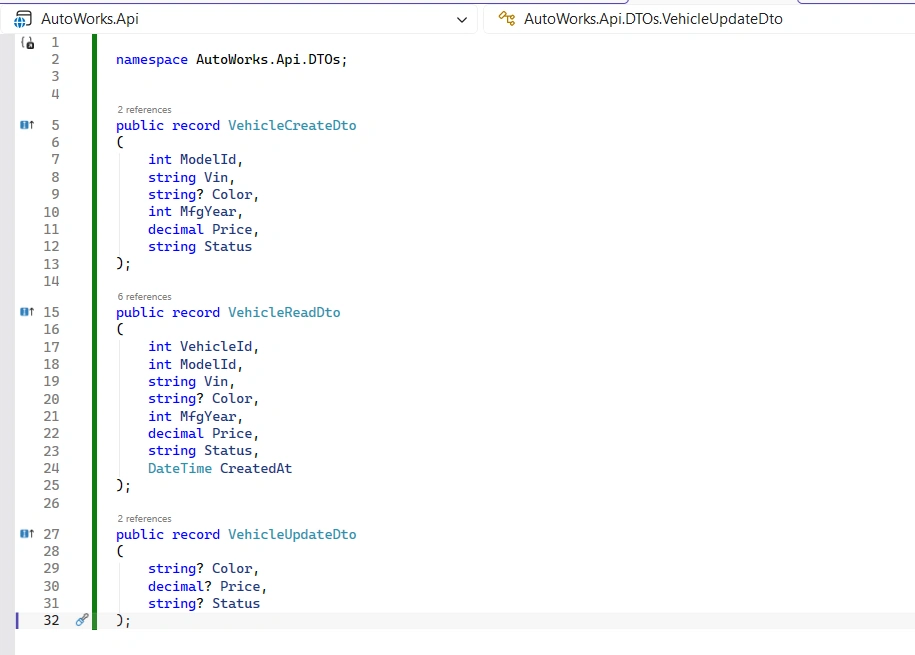This screenshot has height=655, width=915.
Task: Click the AutoWorks.Api project icon in navigation bar
Action: click(x=23, y=19)
